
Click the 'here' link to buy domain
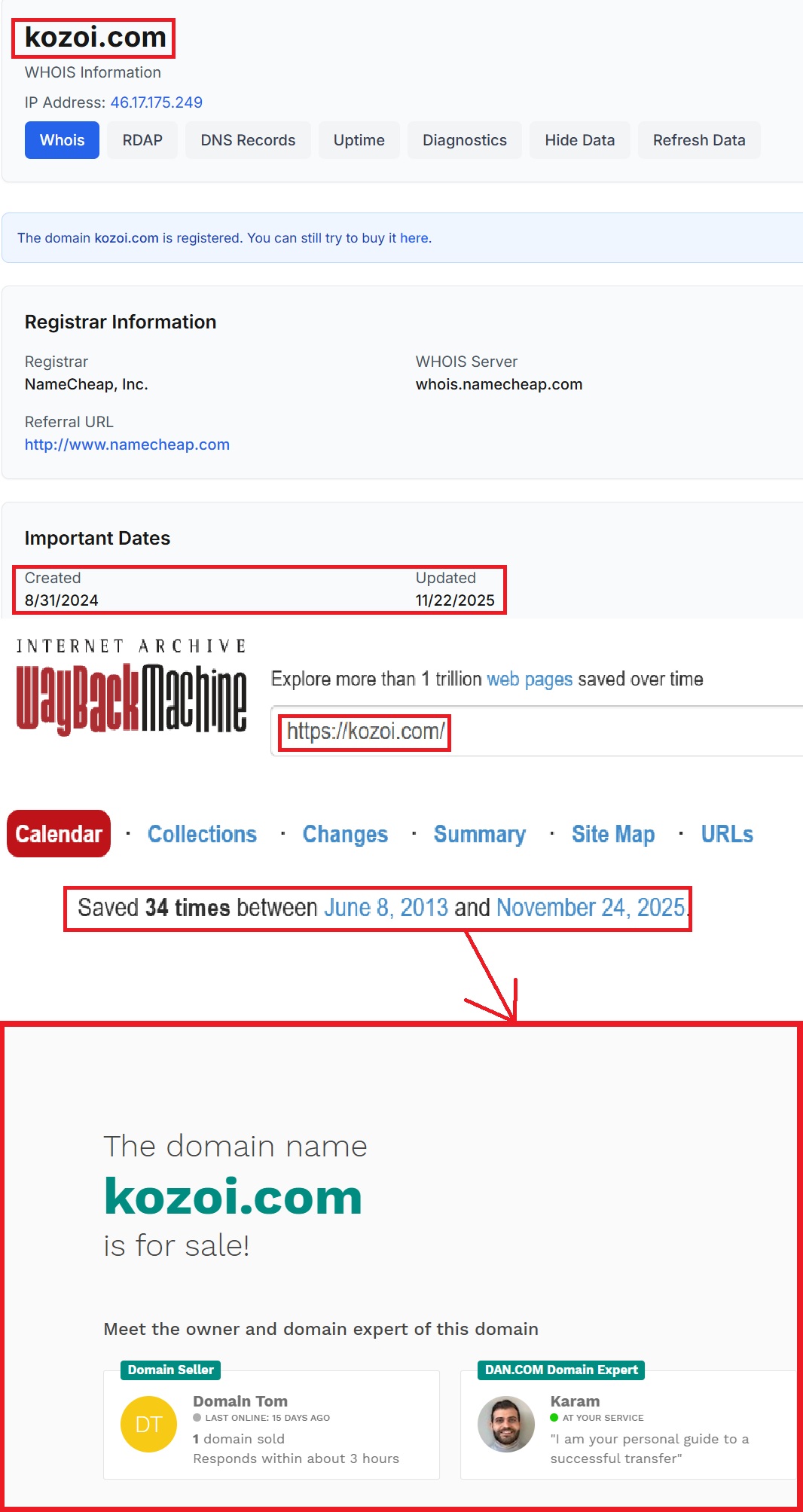414,238
